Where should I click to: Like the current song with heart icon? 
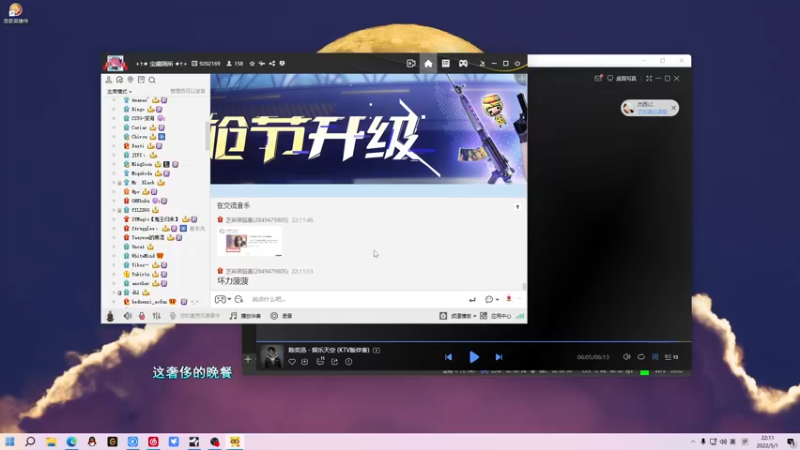[x=292, y=362]
